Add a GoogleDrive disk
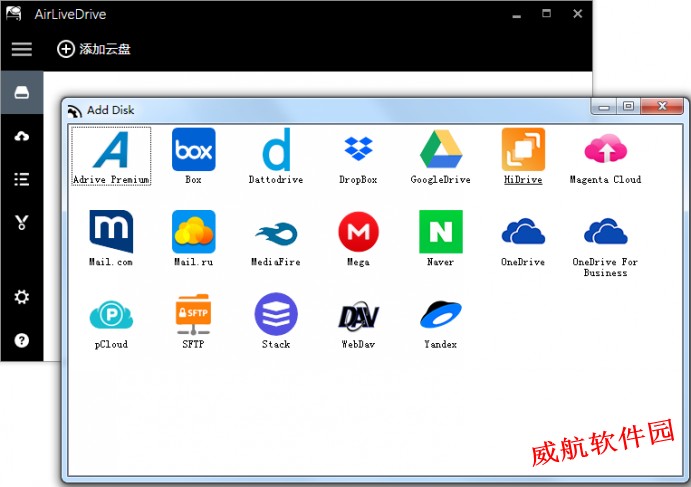The image size is (691, 487). point(441,149)
